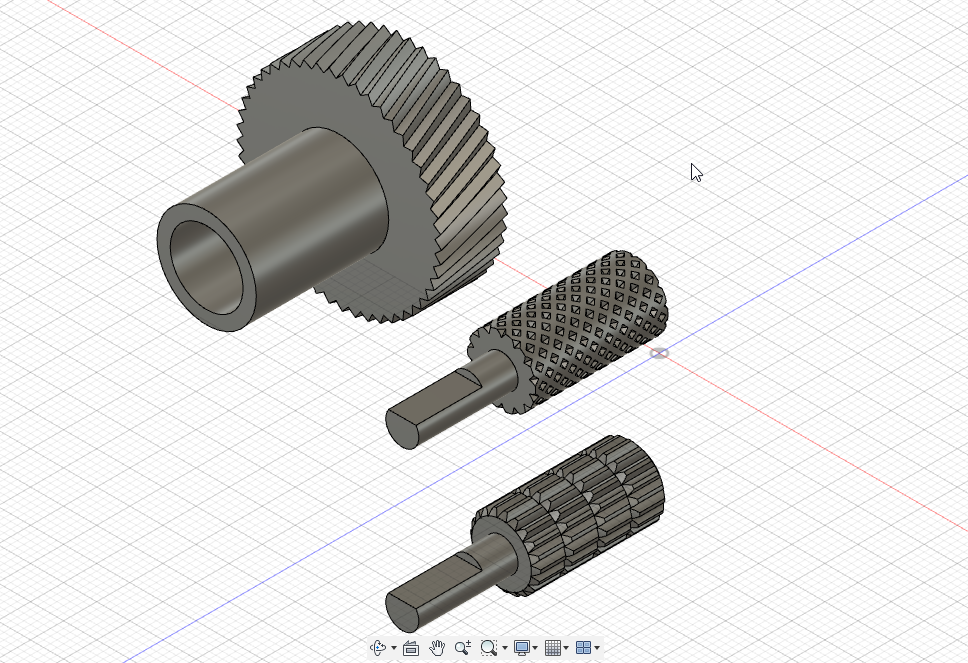Choose the Zoom plus/minus tool
The height and width of the screenshot is (663, 968).
pyautogui.click(x=462, y=648)
